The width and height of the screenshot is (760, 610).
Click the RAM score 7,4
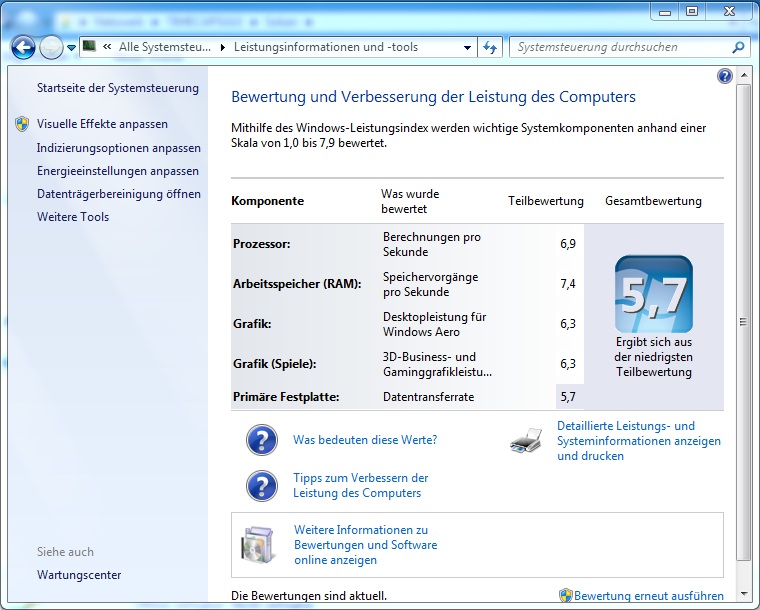[568, 284]
